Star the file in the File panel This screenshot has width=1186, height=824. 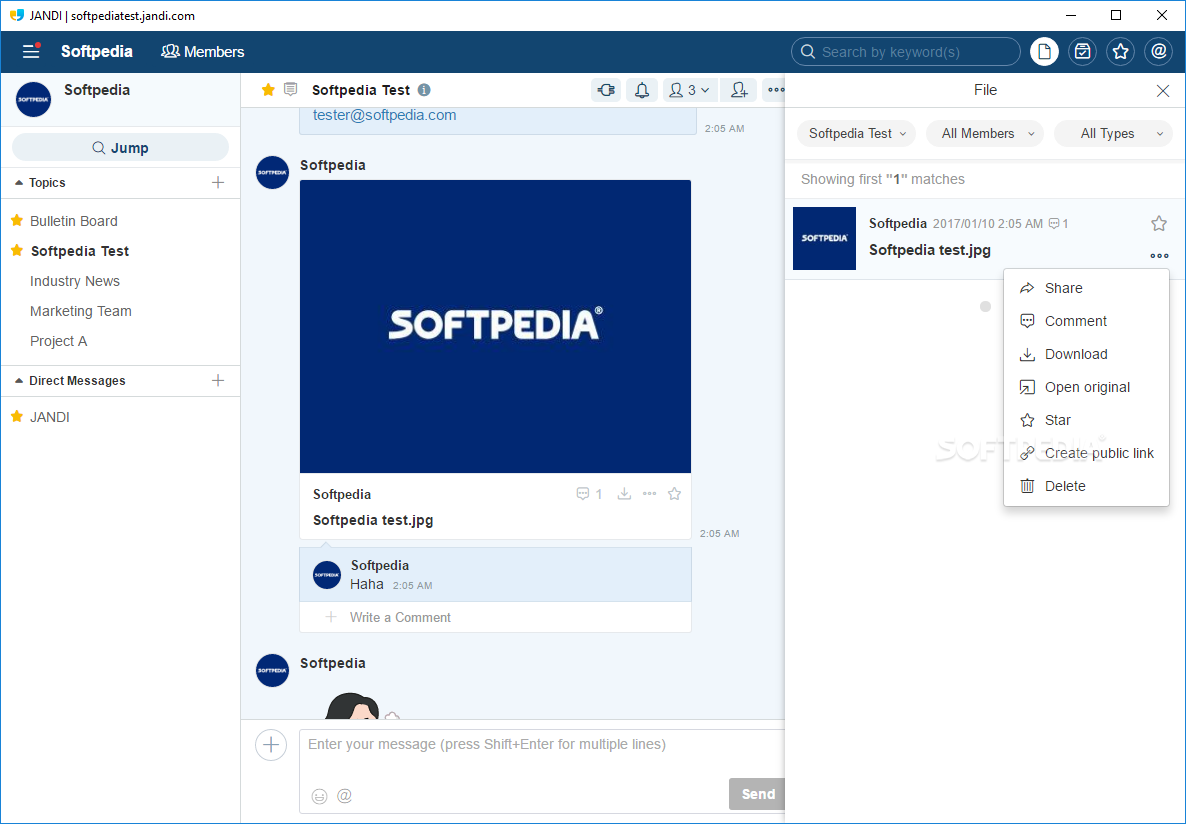(1159, 223)
